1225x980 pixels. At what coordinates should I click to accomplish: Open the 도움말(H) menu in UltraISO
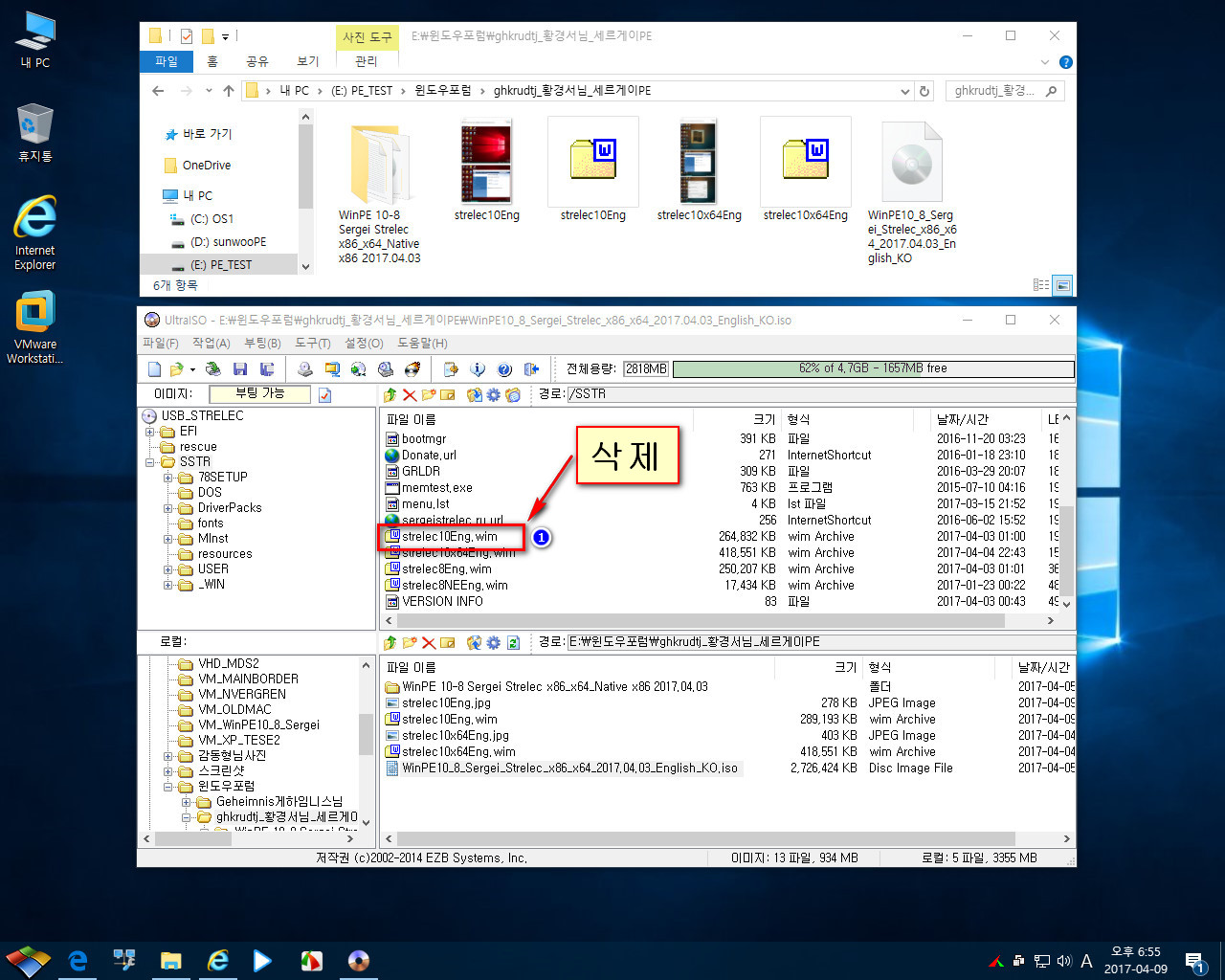coord(422,344)
